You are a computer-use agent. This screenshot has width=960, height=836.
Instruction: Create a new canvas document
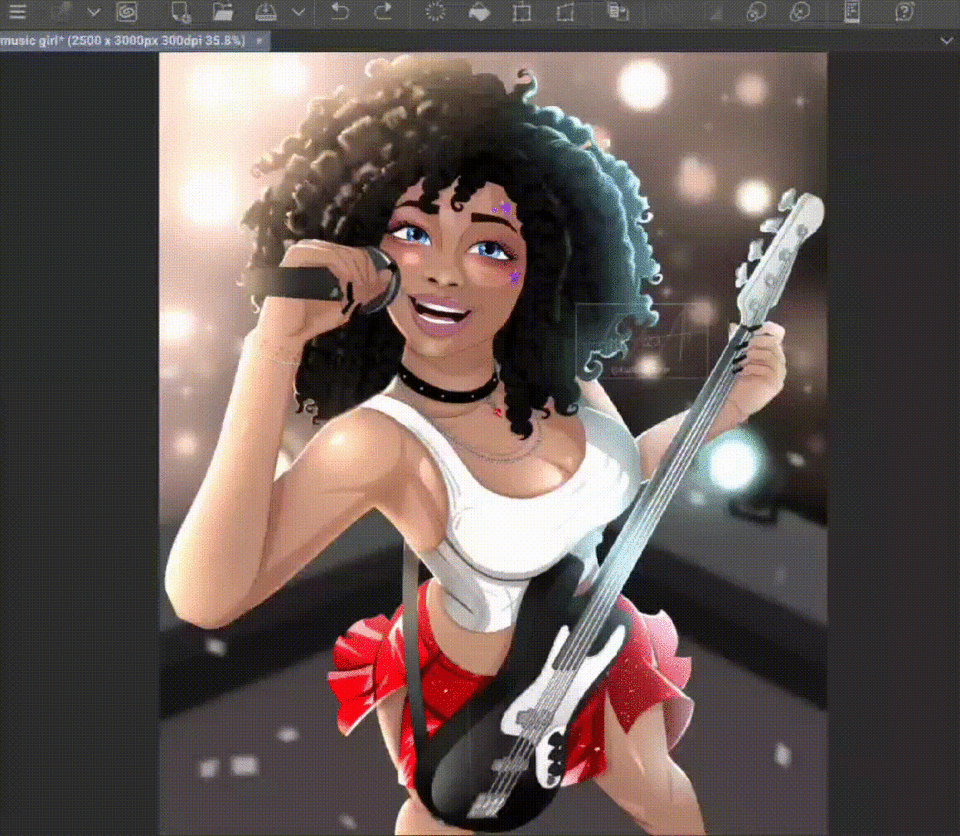181,12
